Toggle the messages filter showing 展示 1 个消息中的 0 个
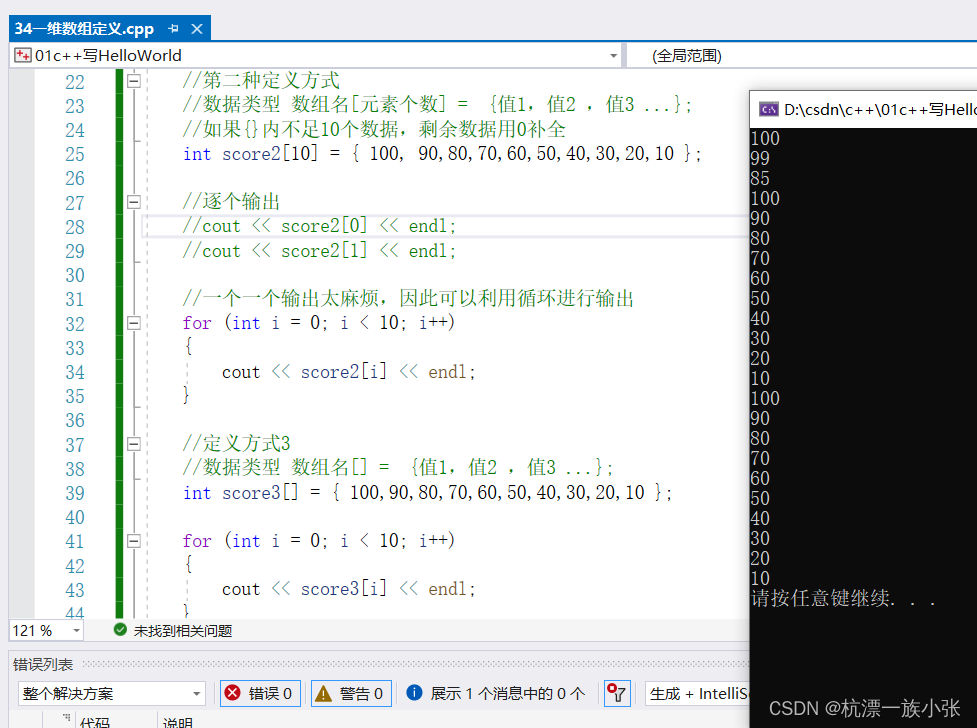Screen dimensions: 977x728 tap(497, 694)
